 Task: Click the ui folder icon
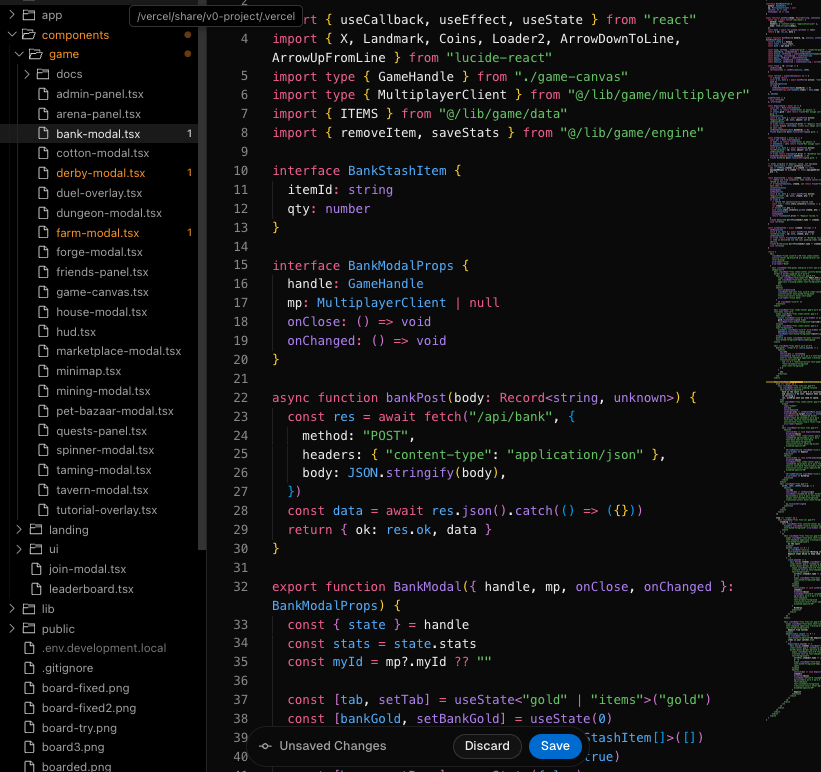[36, 549]
